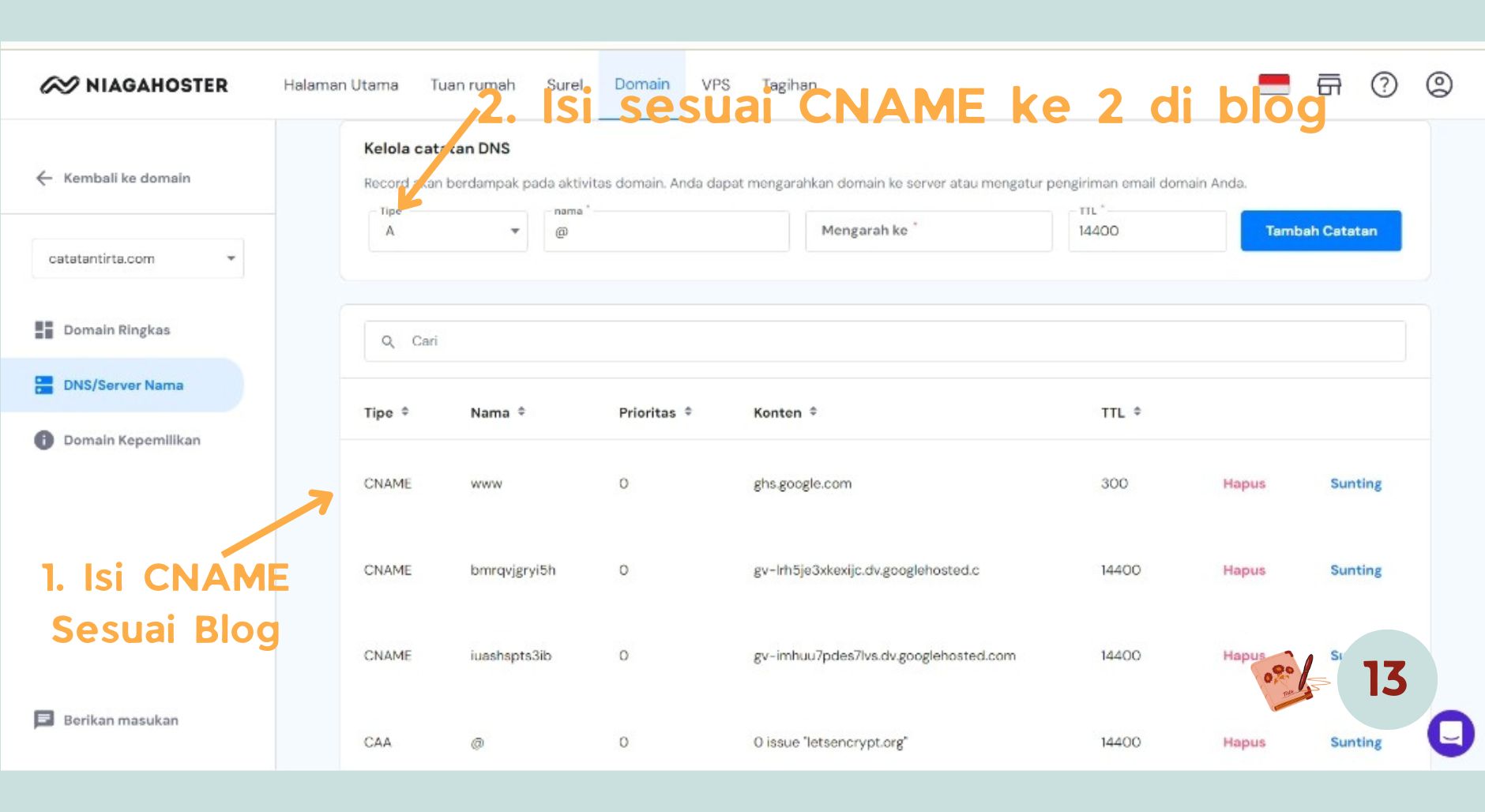This screenshot has height=812, width=1485.
Task: Click Berikan masukan link
Action: pos(121,720)
